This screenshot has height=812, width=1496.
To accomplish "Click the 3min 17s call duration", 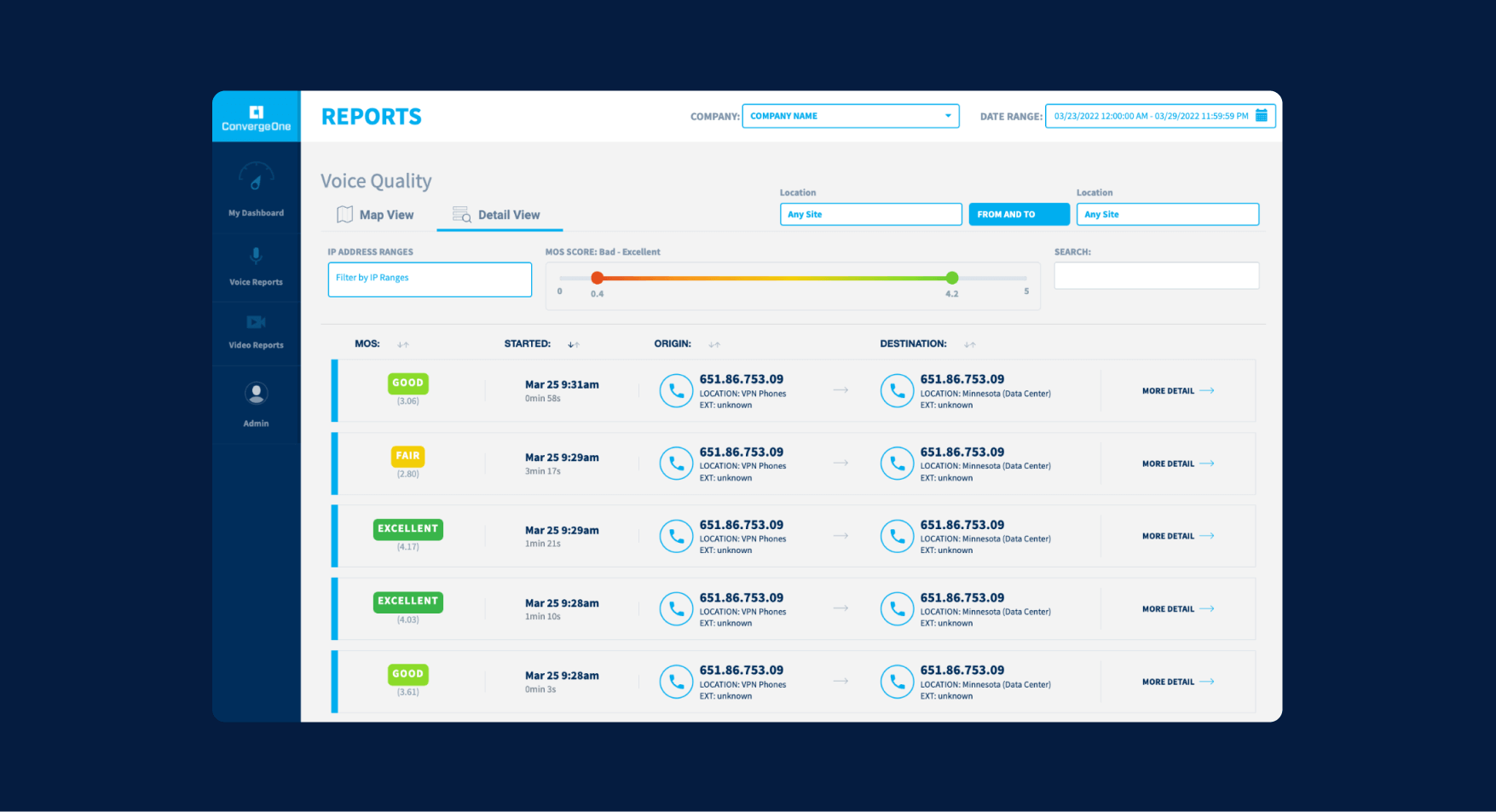I will coord(543,471).
